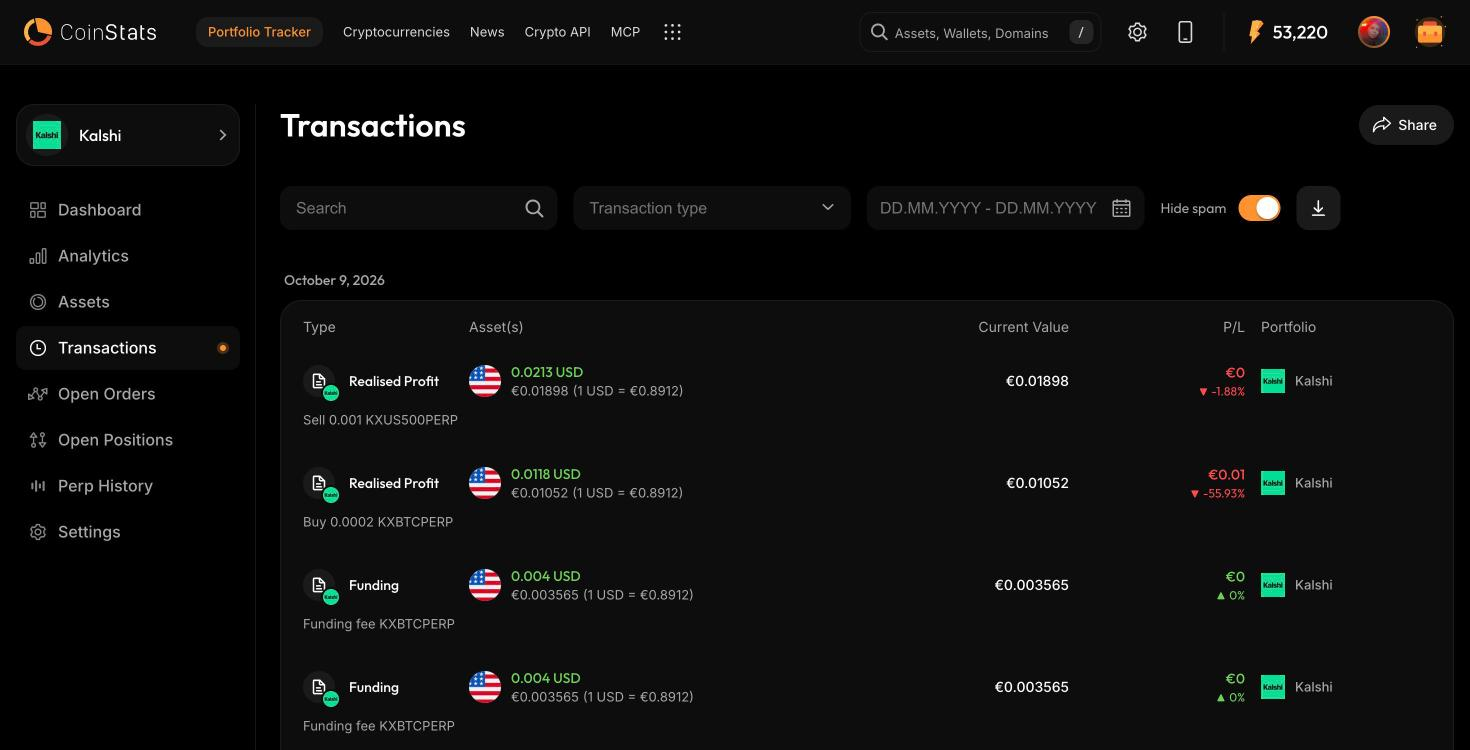Click the mobile phone icon
This screenshot has width=1470, height=750.
1185,32
